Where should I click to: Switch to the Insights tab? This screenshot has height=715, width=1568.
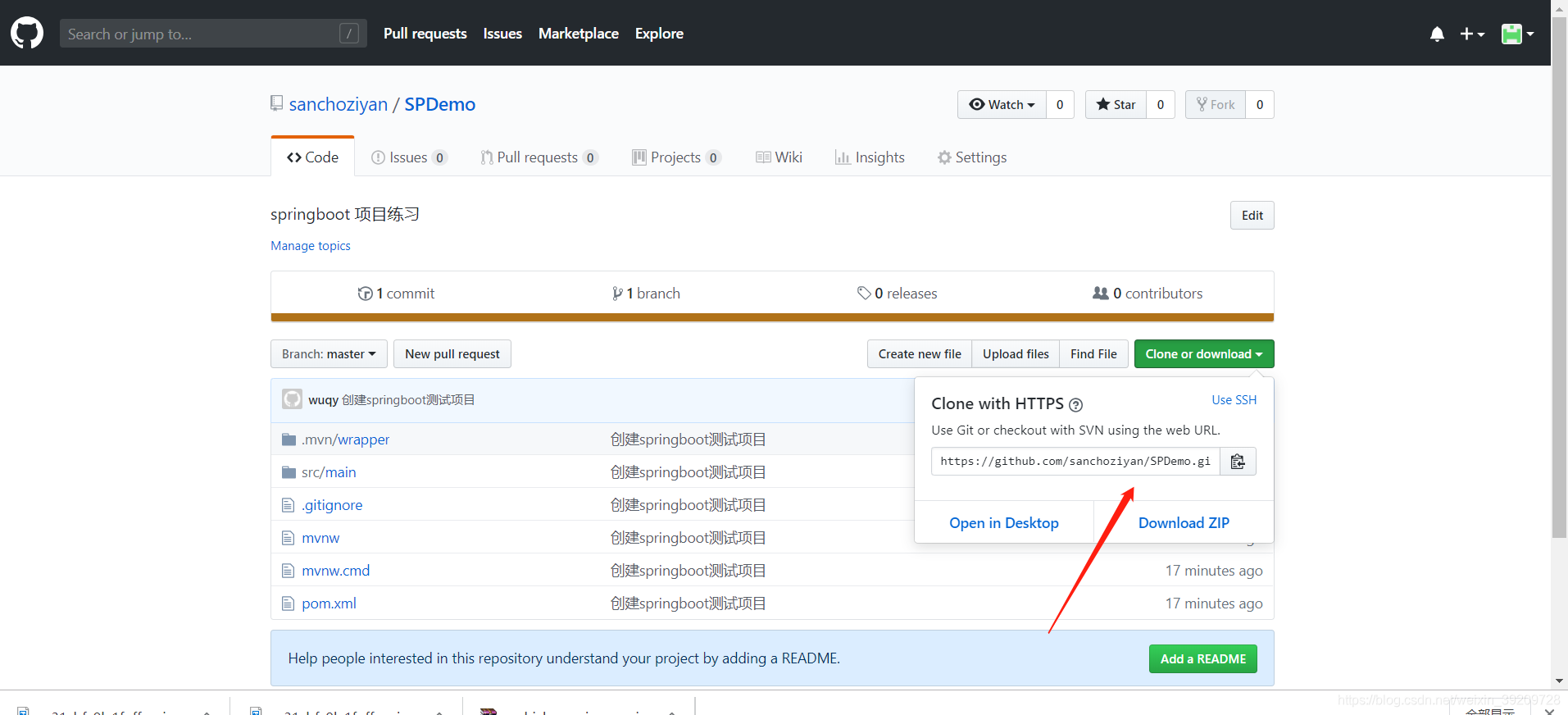coord(870,157)
